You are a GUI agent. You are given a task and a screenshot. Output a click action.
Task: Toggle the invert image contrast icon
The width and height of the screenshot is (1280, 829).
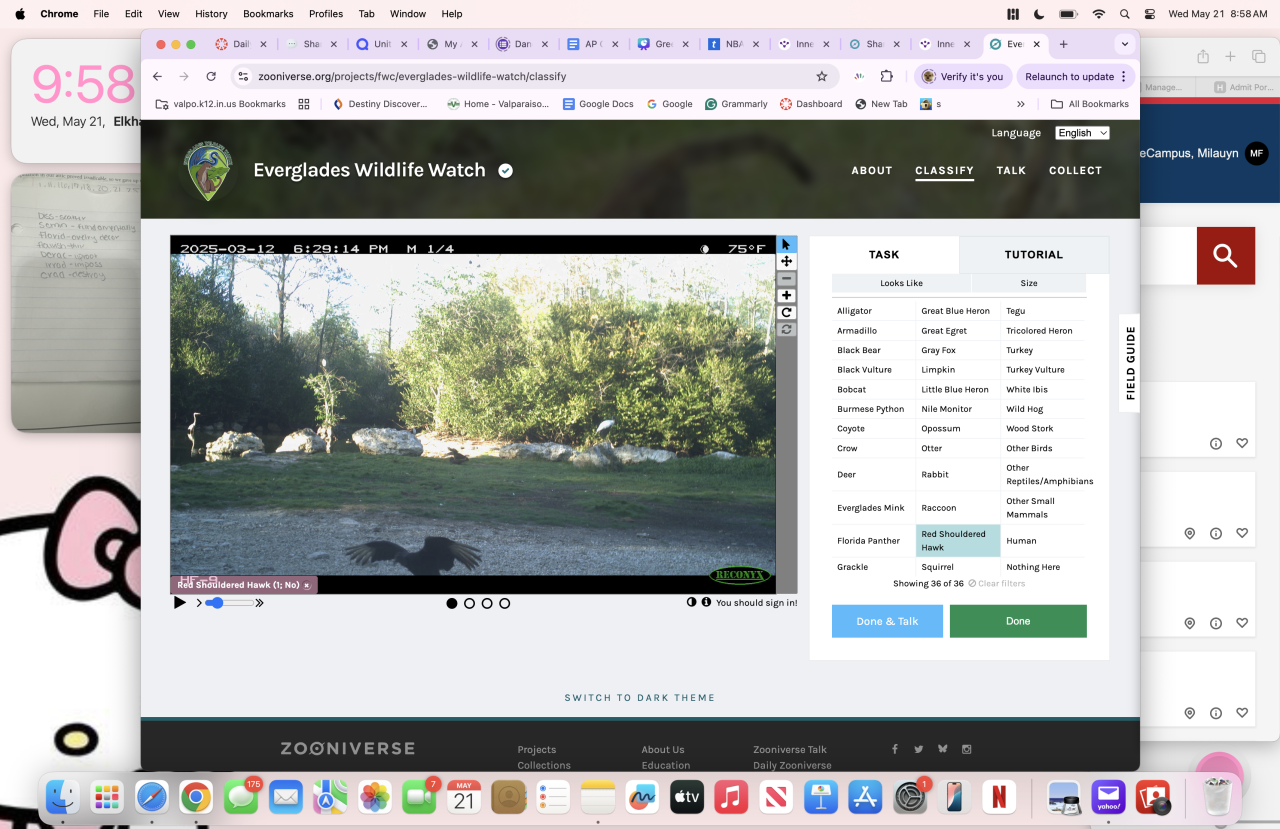(x=691, y=603)
